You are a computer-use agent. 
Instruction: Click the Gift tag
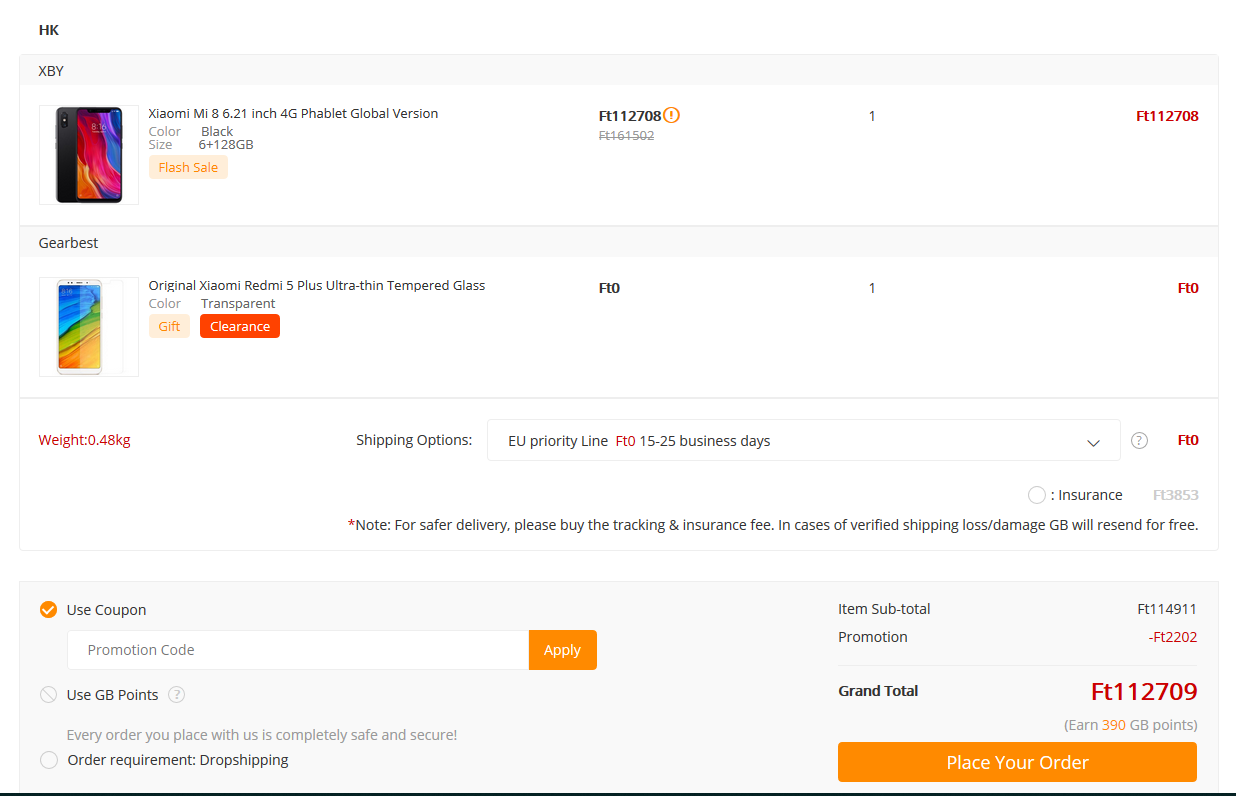coord(169,326)
